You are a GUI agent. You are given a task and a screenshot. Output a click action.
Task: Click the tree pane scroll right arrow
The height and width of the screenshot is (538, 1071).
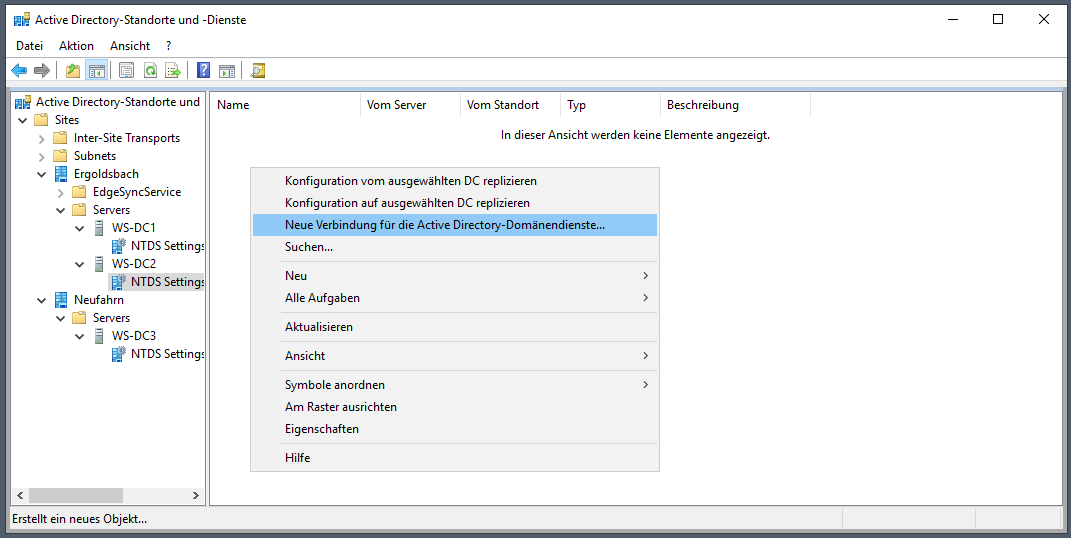point(195,495)
